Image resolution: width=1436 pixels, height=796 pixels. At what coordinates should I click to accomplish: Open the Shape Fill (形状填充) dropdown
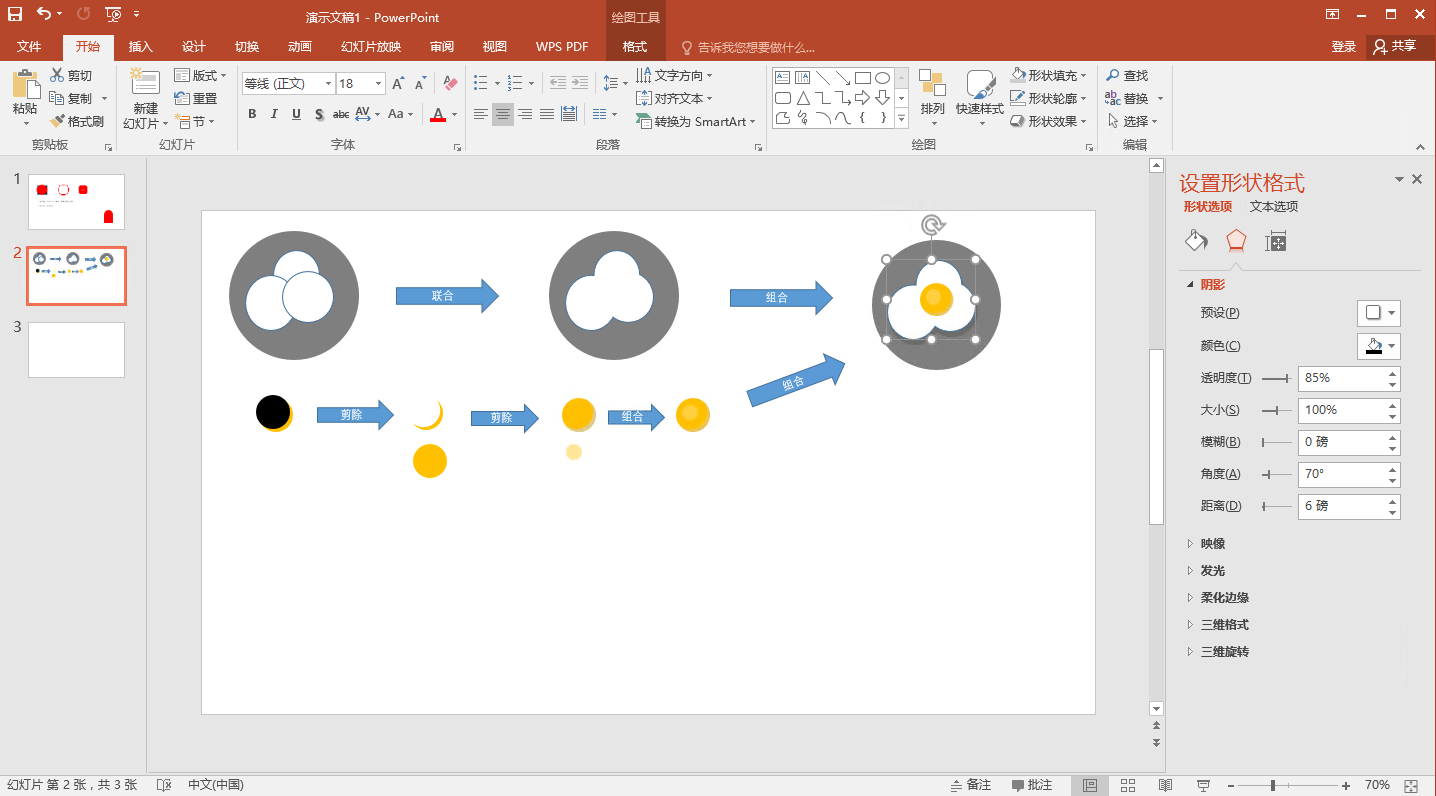[1048, 76]
